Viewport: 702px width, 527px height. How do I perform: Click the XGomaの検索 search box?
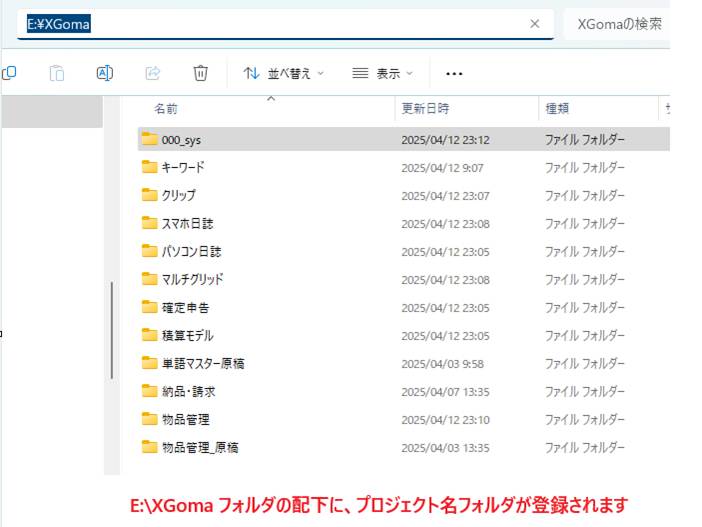[619, 24]
